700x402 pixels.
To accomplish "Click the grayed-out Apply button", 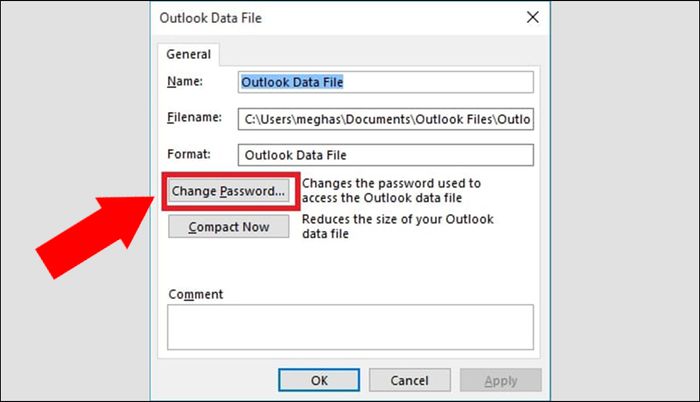I will pos(500,380).
